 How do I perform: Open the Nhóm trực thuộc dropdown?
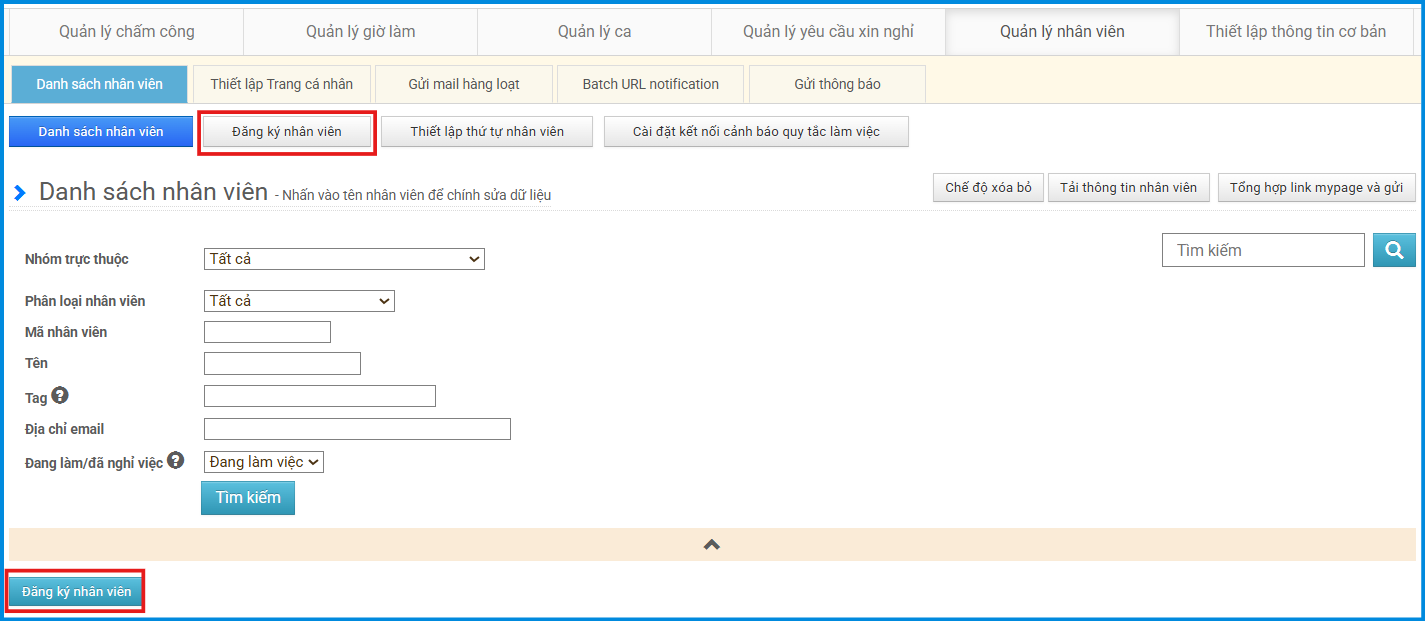[344, 259]
